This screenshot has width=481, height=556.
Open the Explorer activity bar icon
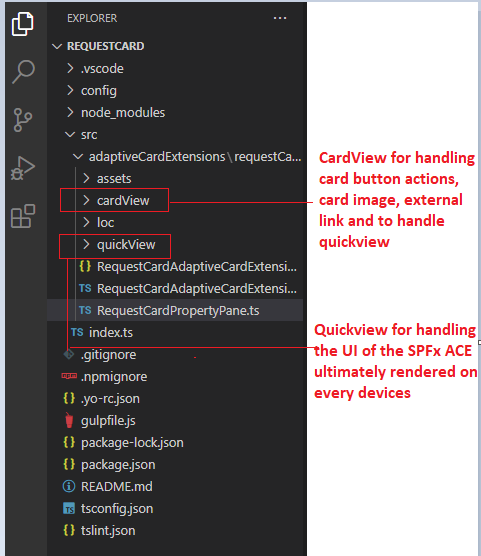point(23,24)
